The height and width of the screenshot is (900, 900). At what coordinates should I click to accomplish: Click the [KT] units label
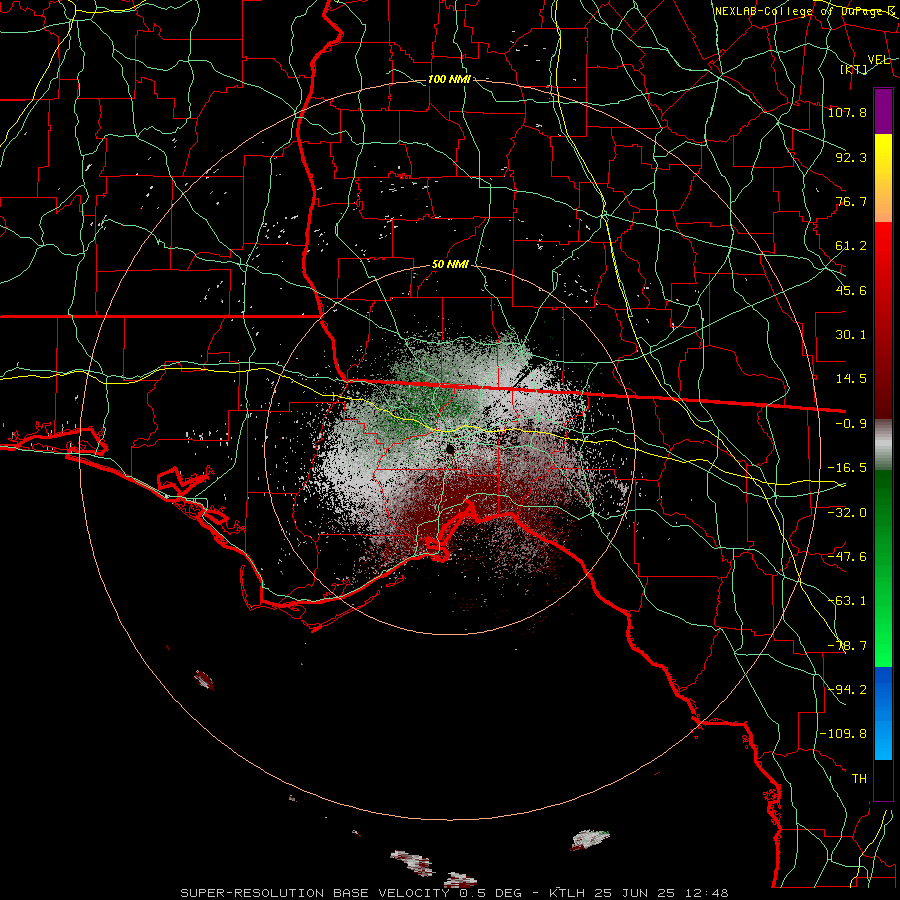click(854, 69)
